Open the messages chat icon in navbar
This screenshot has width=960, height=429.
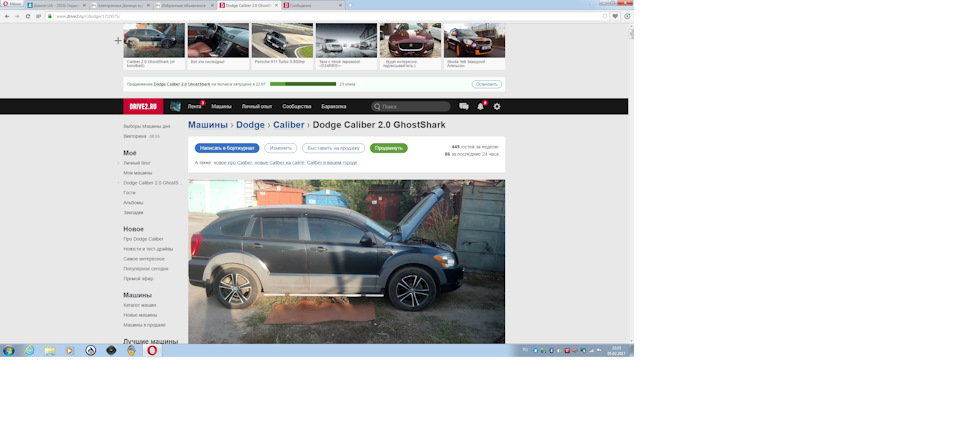pos(463,106)
